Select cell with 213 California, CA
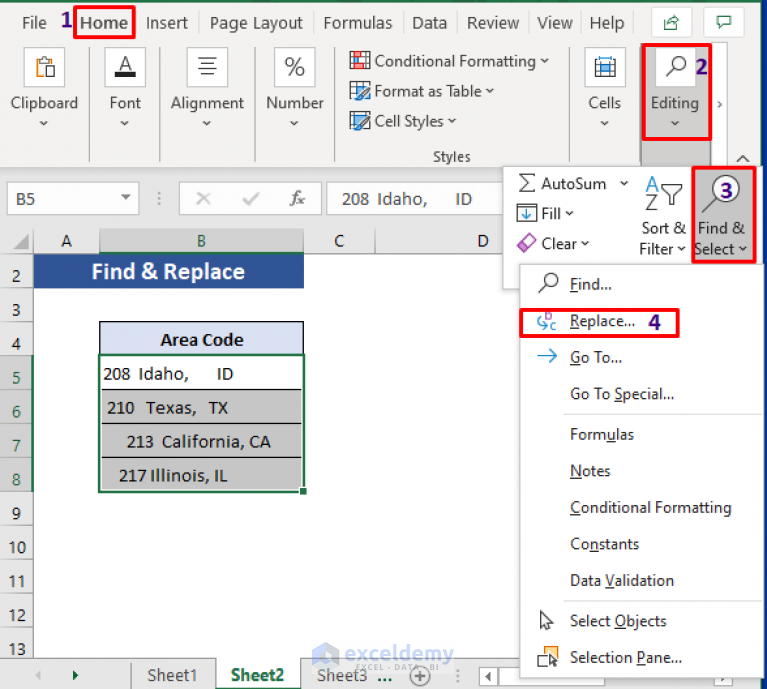 coord(201,441)
